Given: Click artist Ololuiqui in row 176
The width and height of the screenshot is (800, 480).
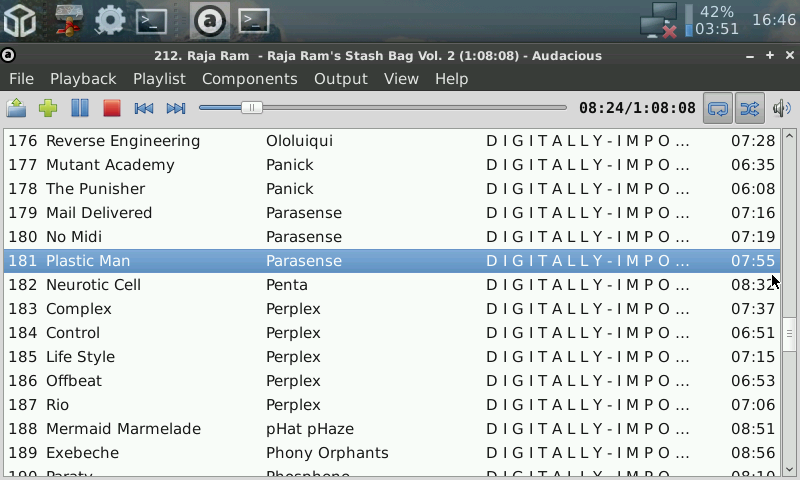Looking at the screenshot, I should click(x=299, y=141).
